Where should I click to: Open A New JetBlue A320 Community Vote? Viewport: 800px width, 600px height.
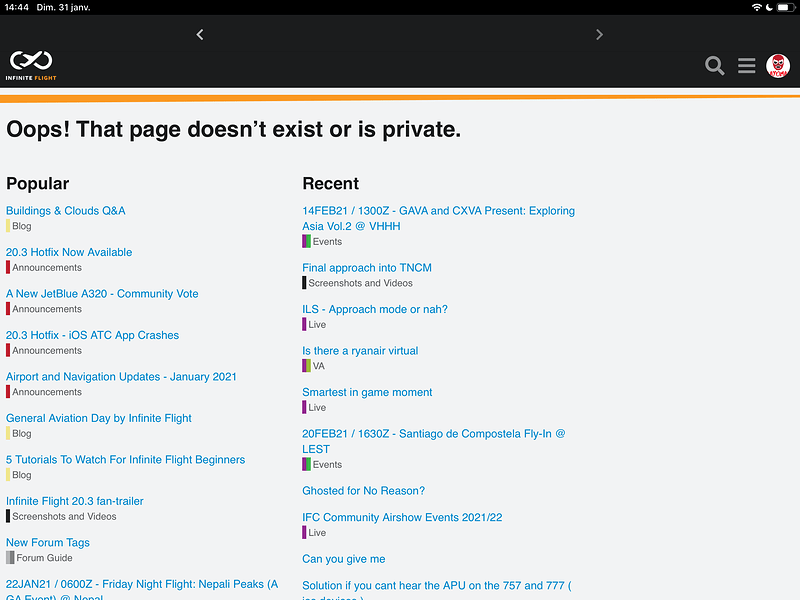[x=102, y=293]
